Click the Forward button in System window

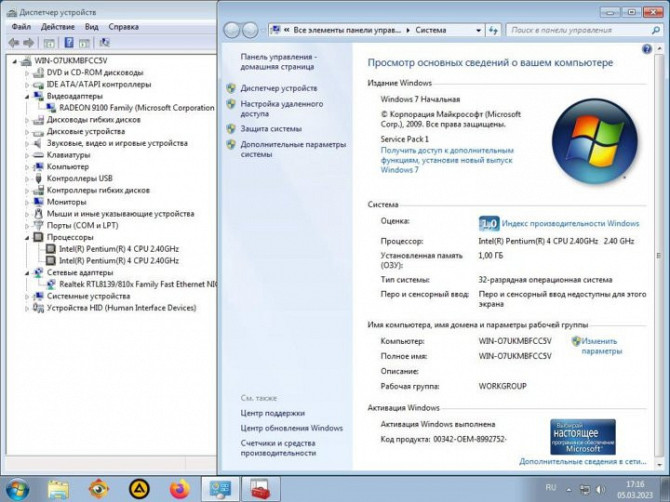tap(250, 30)
